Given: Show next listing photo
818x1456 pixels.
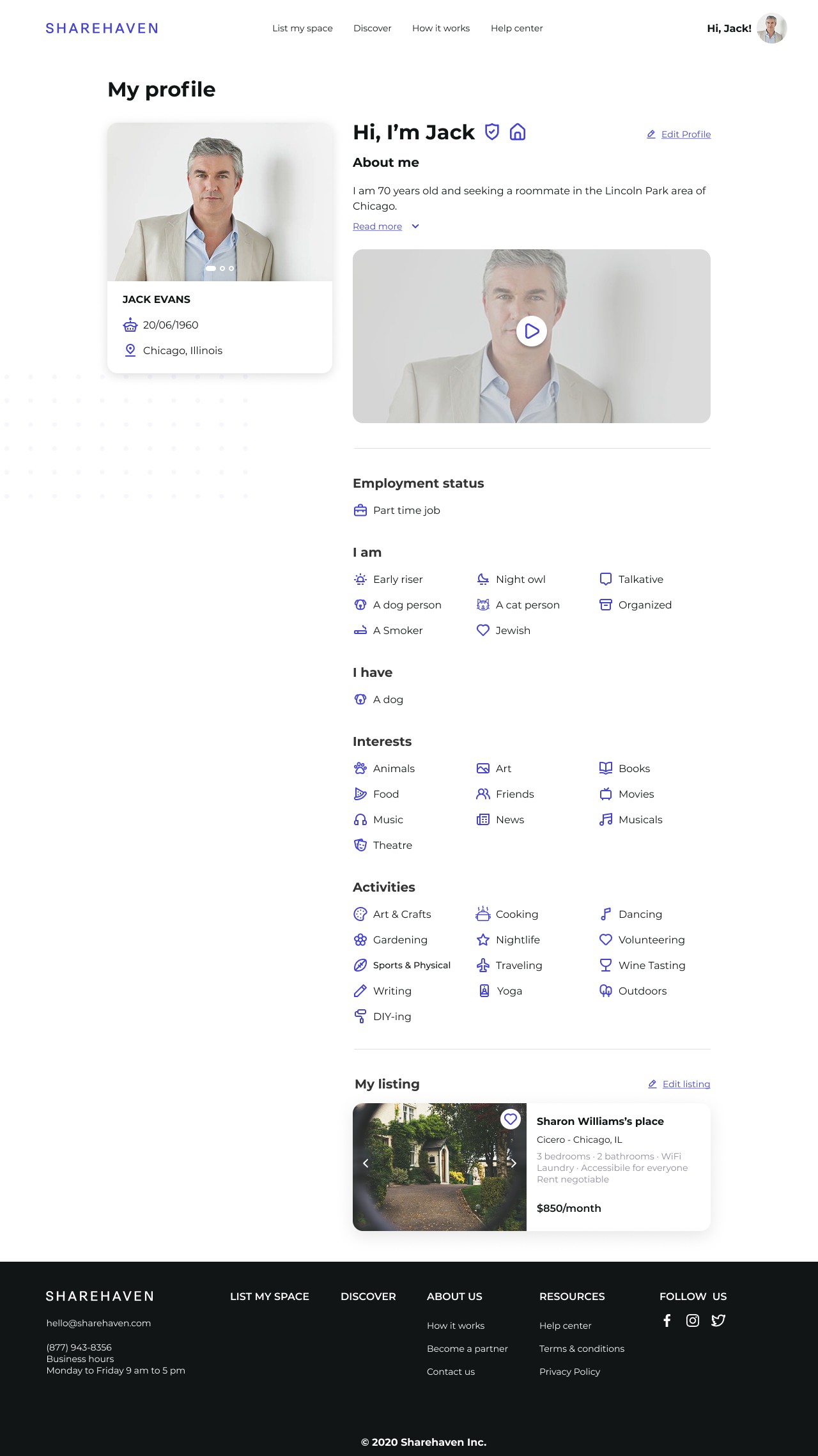Looking at the screenshot, I should tap(513, 1163).
